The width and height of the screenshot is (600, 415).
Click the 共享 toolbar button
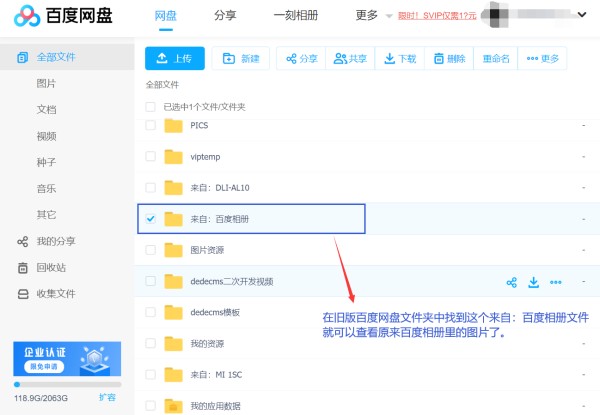coord(350,59)
